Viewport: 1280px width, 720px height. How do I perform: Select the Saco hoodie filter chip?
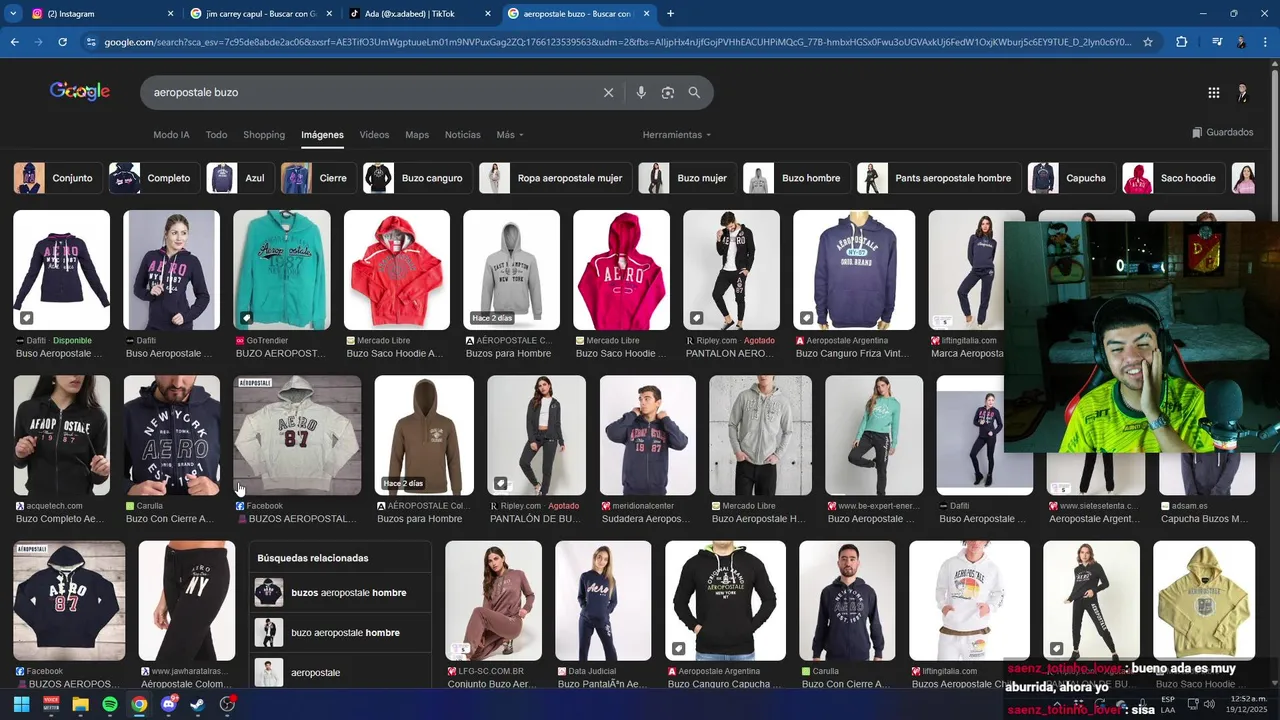[x=1172, y=178]
